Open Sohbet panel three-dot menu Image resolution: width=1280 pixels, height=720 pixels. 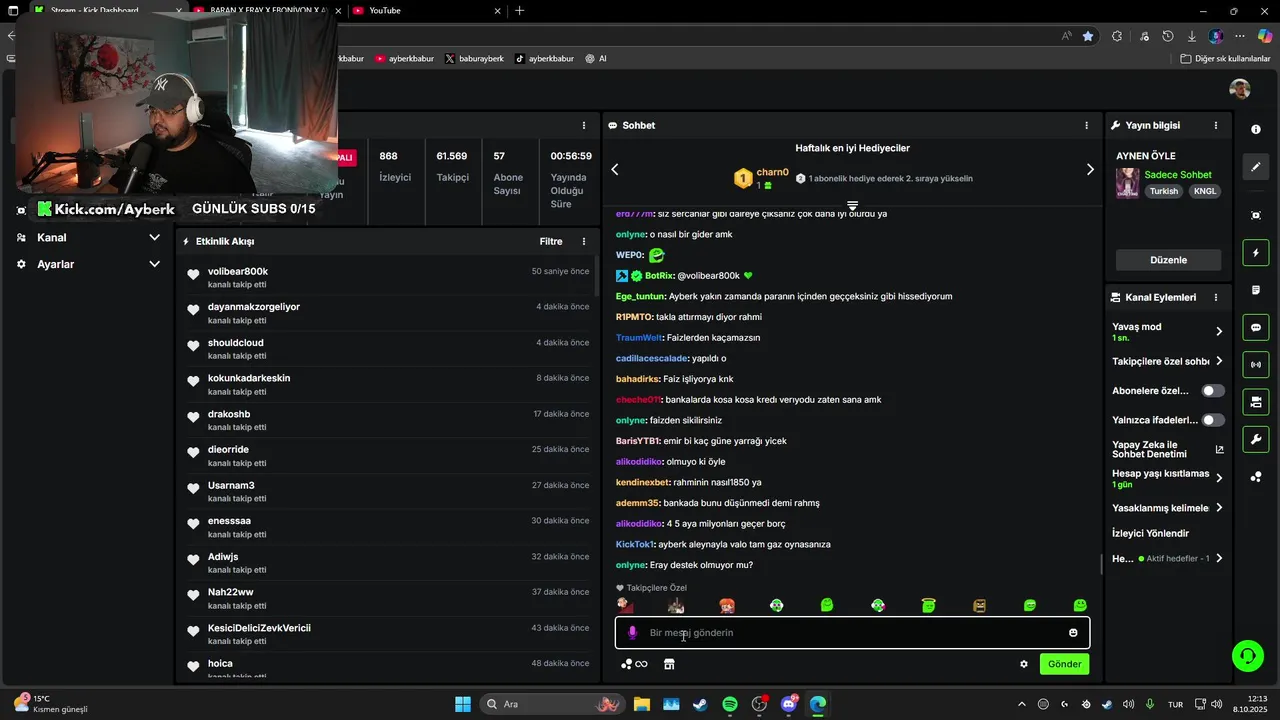(1086, 126)
